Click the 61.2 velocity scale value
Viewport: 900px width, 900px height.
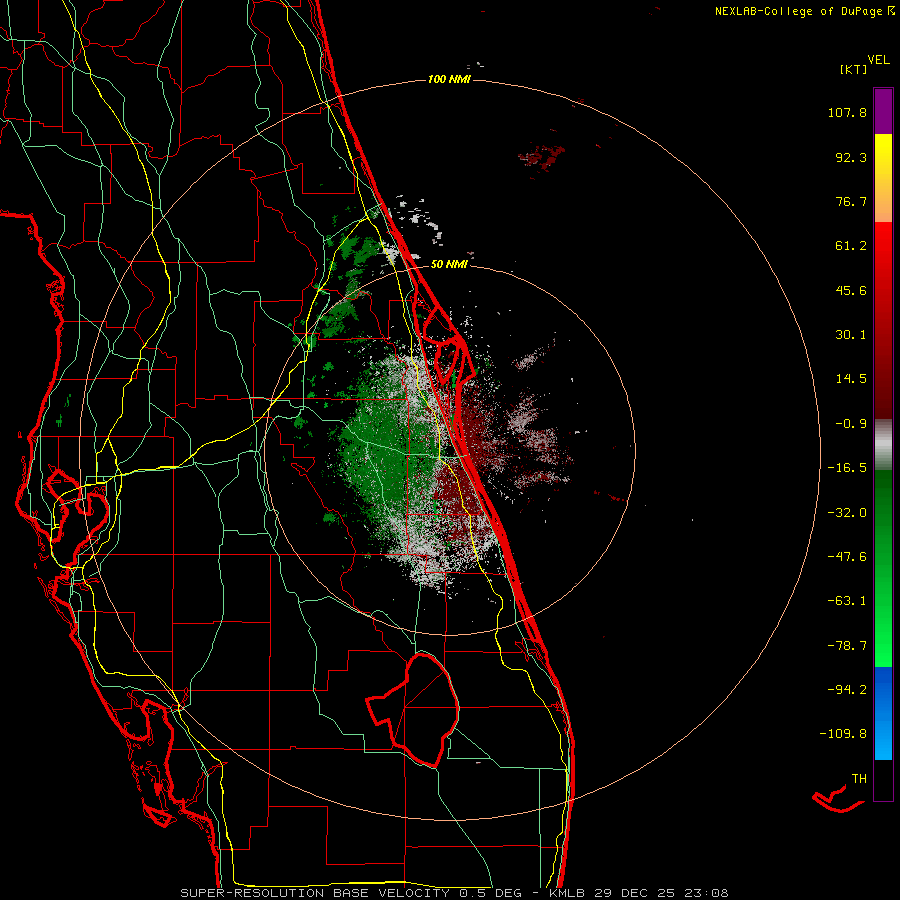coord(851,246)
